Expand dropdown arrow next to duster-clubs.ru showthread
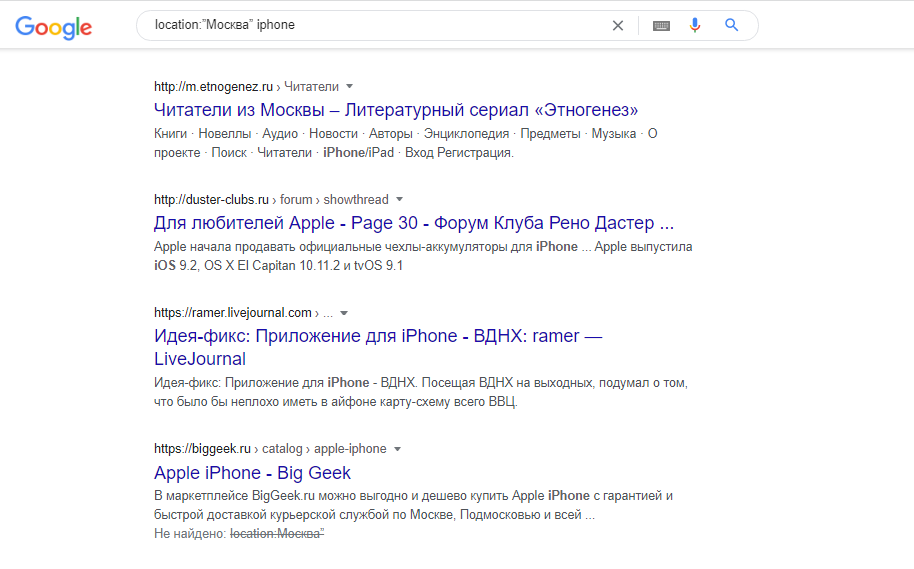 (399, 199)
